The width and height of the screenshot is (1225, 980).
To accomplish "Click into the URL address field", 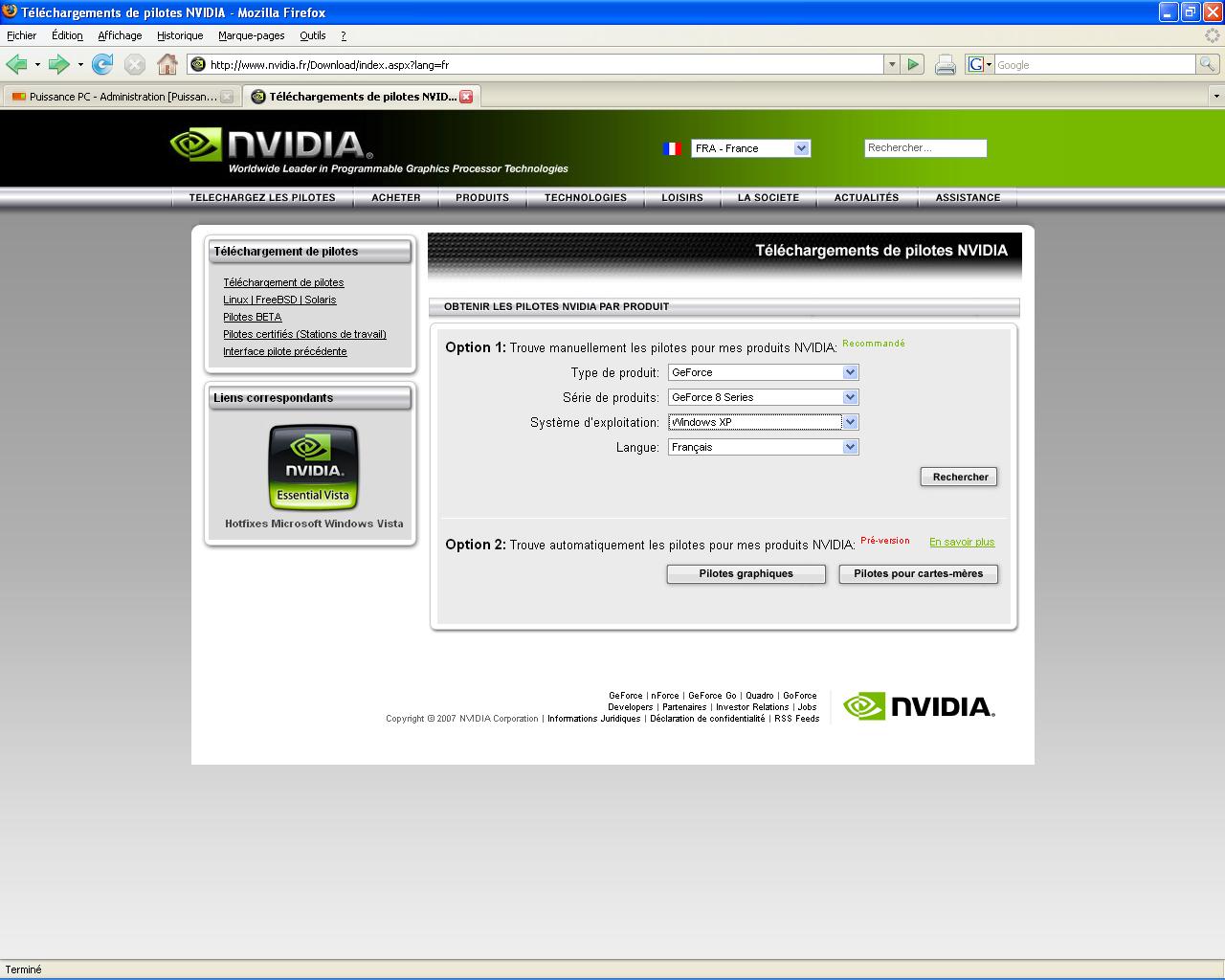I will 544,65.
